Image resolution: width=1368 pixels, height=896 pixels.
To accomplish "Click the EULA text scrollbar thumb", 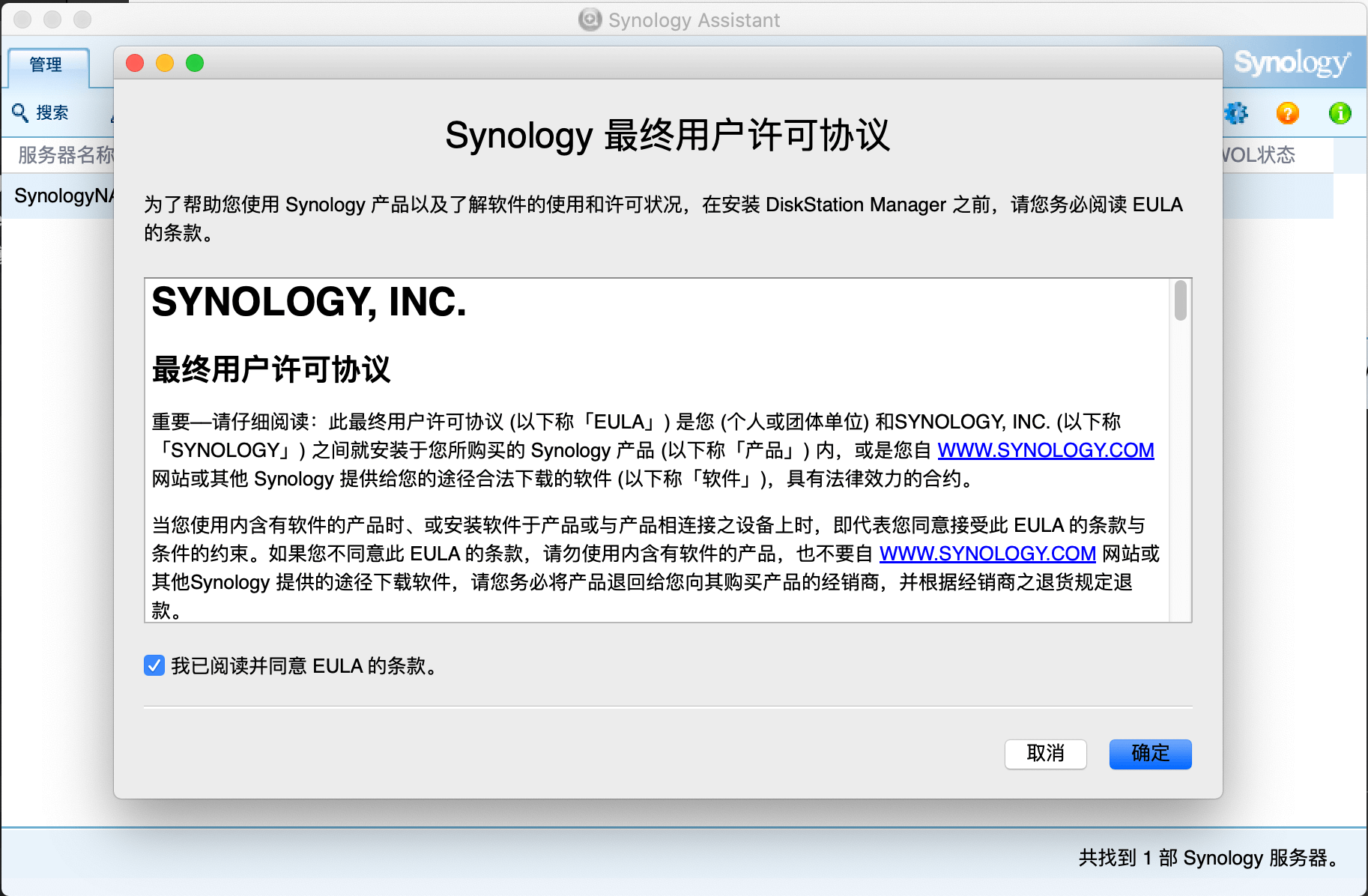I will pyautogui.click(x=1181, y=300).
